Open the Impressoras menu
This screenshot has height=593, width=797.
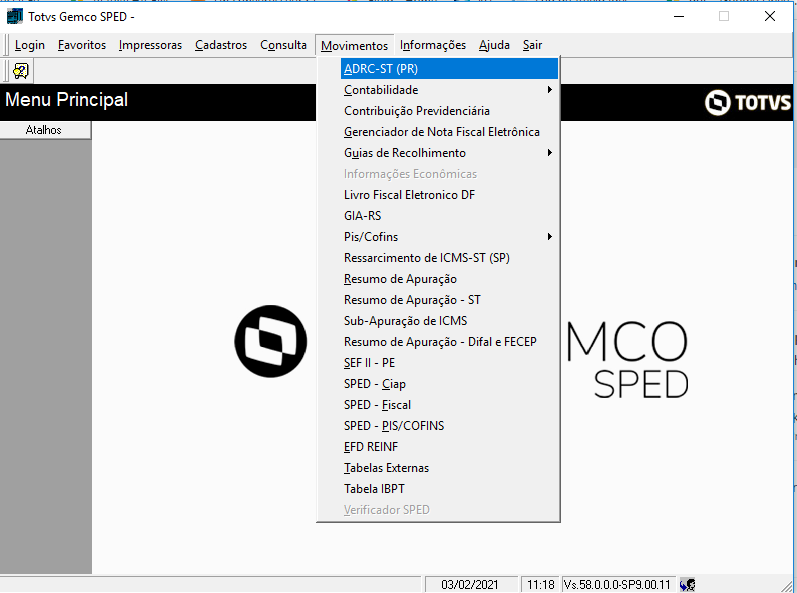(150, 45)
